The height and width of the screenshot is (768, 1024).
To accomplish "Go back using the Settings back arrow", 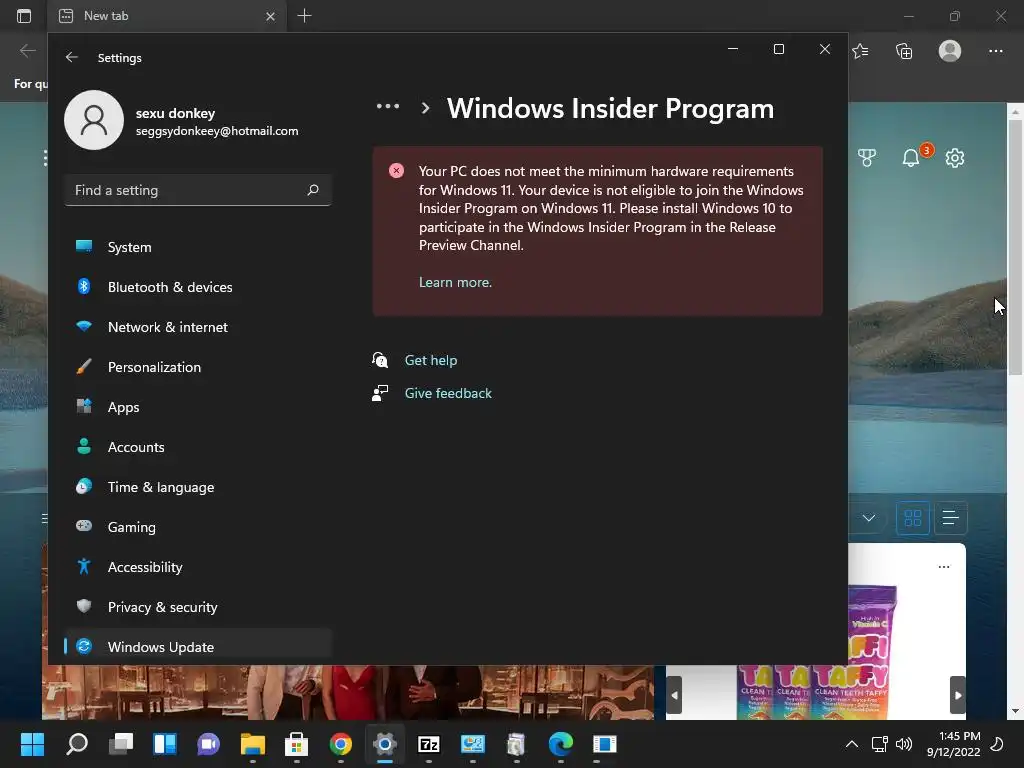I will 72,57.
